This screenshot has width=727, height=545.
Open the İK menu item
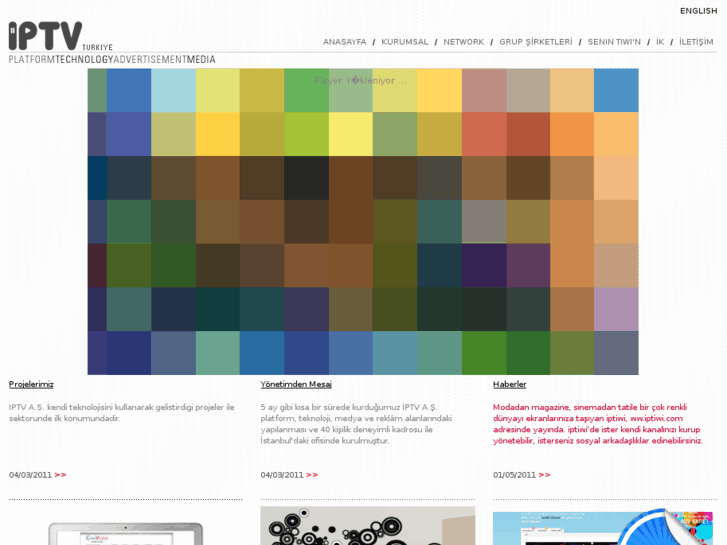(660, 42)
